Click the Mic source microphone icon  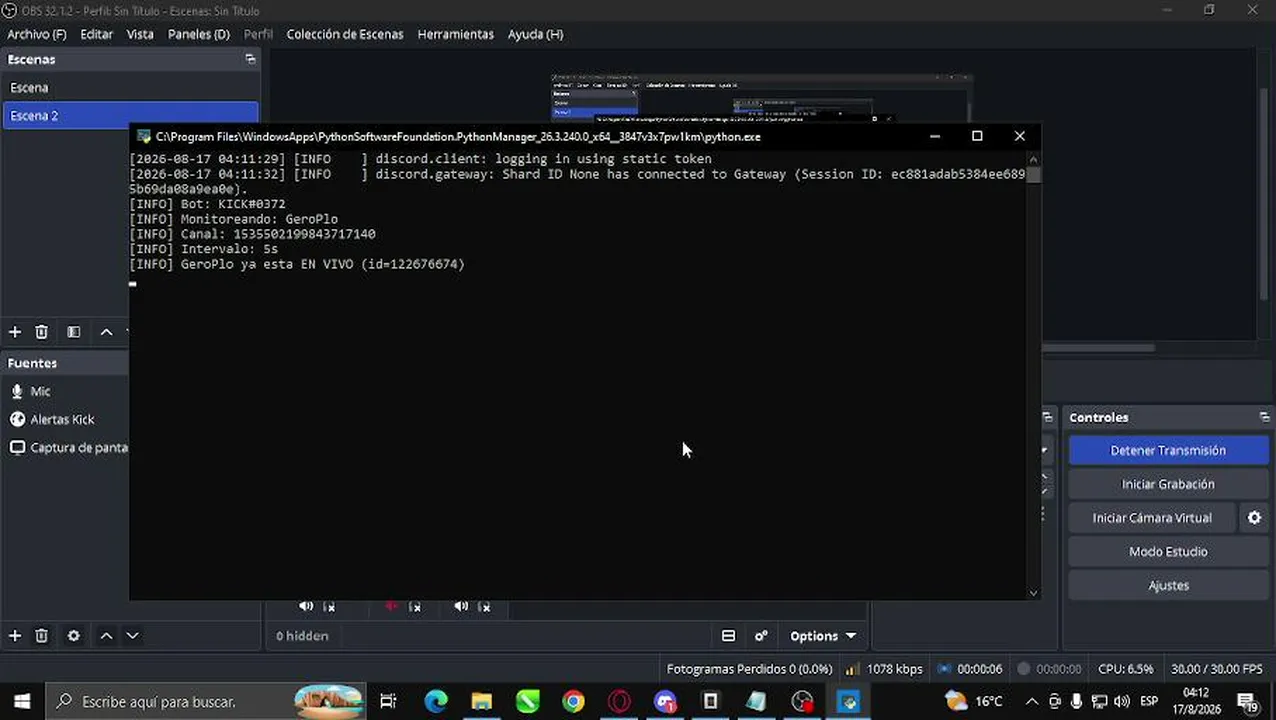17,392
